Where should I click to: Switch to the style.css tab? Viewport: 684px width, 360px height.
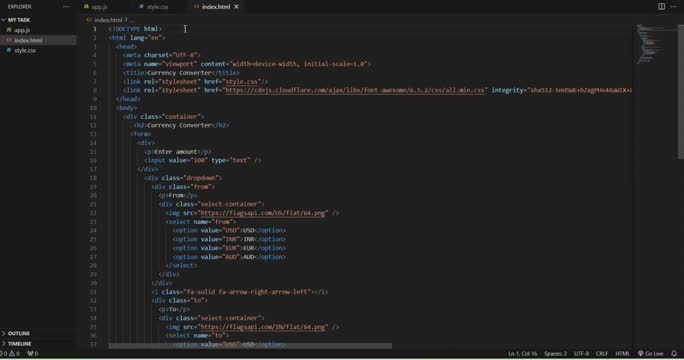[154, 7]
